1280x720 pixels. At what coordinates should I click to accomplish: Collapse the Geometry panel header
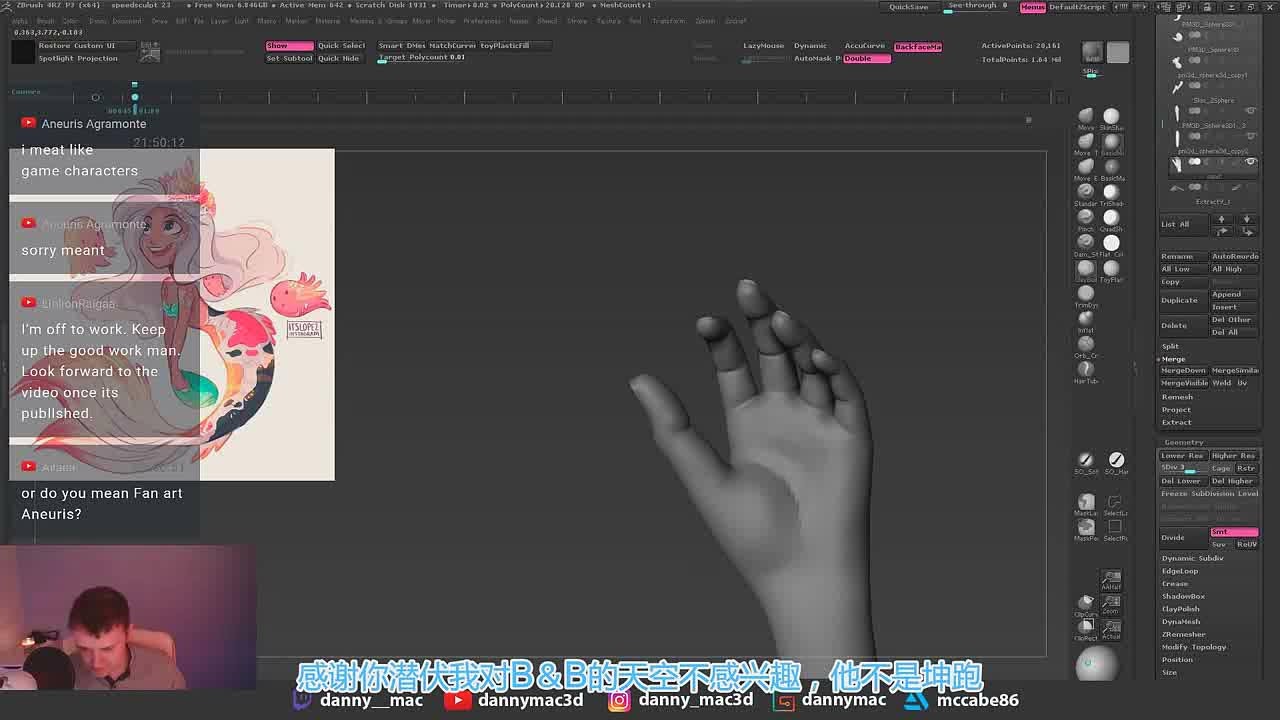click(1184, 442)
